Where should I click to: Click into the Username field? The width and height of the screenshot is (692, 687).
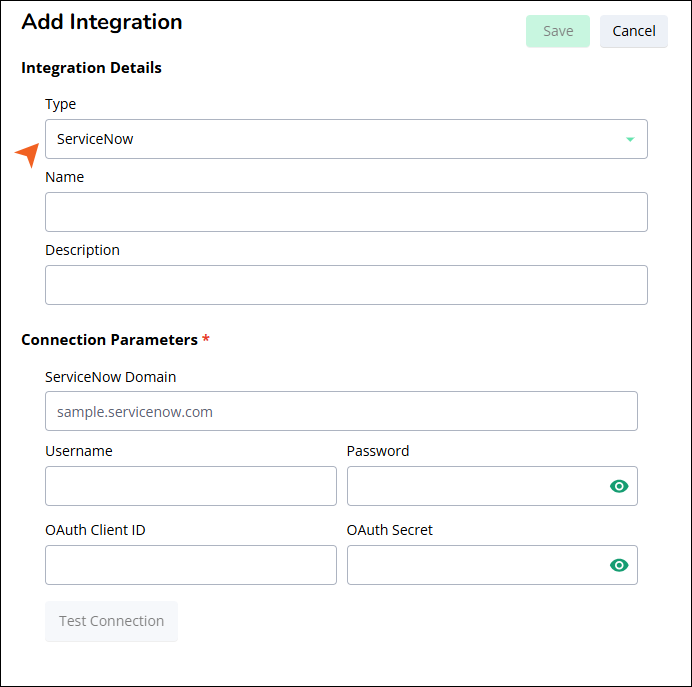pyautogui.click(x=191, y=486)
